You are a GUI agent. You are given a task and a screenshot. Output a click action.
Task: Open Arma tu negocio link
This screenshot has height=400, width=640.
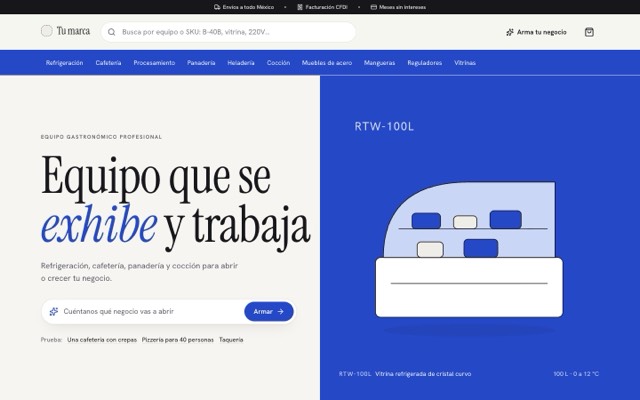(536, 32)
